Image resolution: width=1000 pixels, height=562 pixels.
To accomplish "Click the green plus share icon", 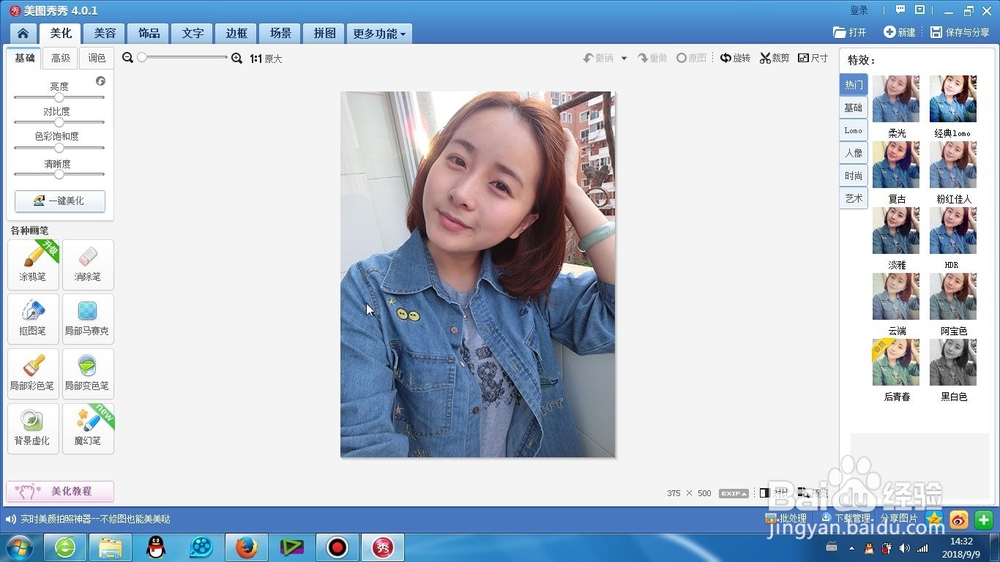I will [983, 520].
